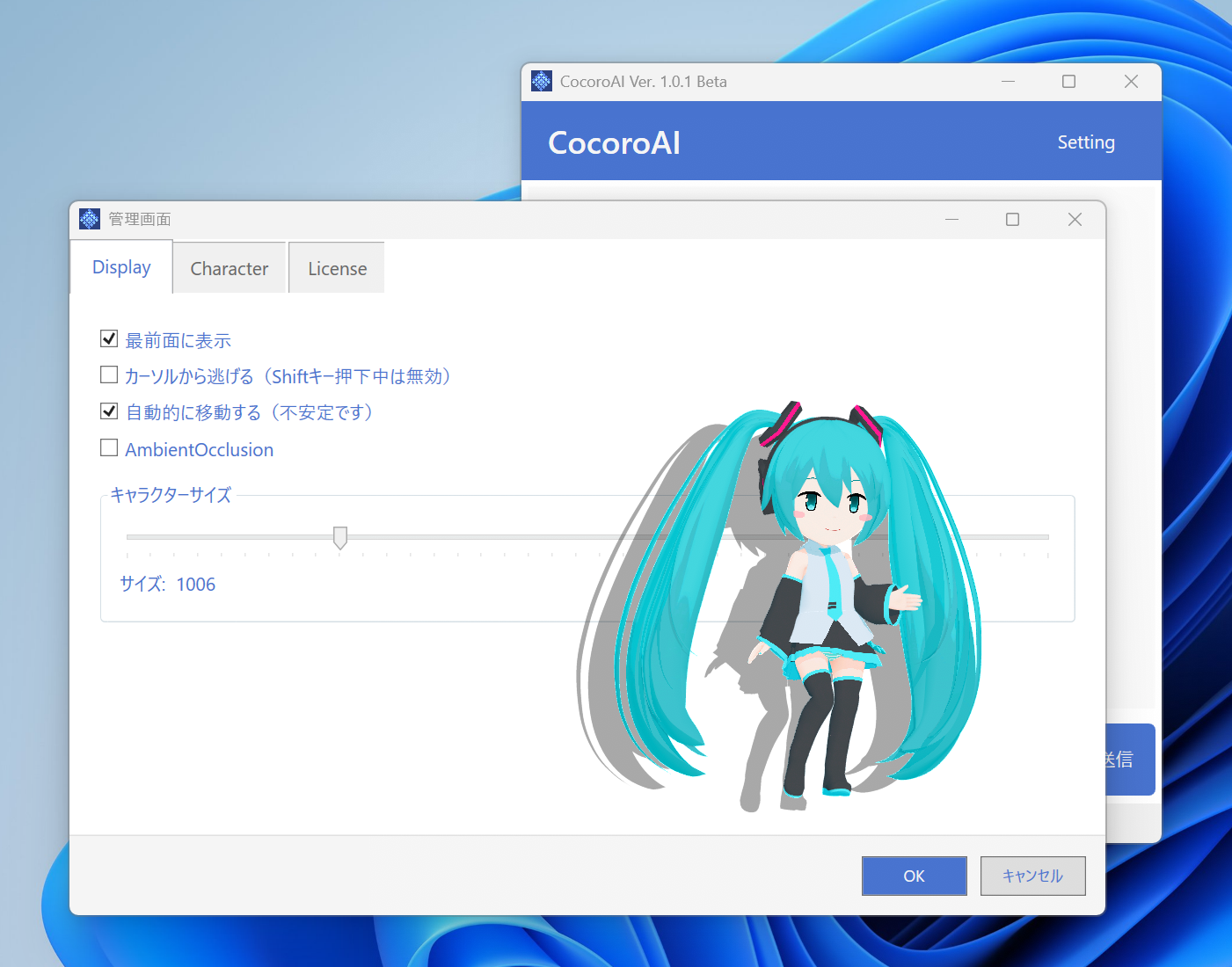This screenshot has width=1232, height=967.
Task: Maximize the 管理画面 window
Action: click(x=1012, y=219)
